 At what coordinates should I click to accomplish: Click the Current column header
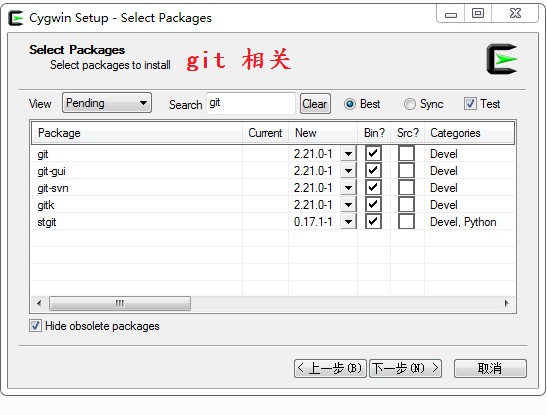(265, 133)
